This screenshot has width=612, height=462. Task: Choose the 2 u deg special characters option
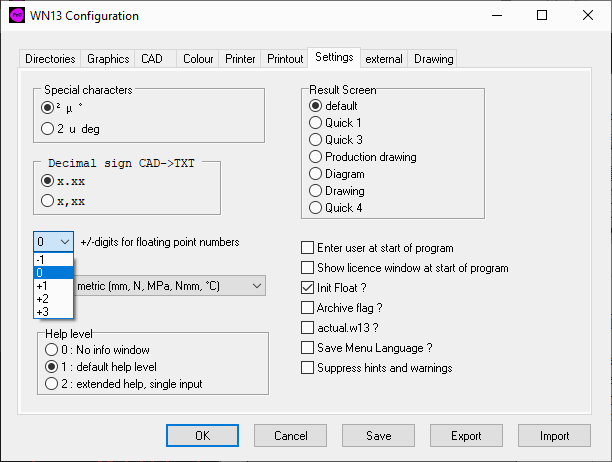click(47, 128)
